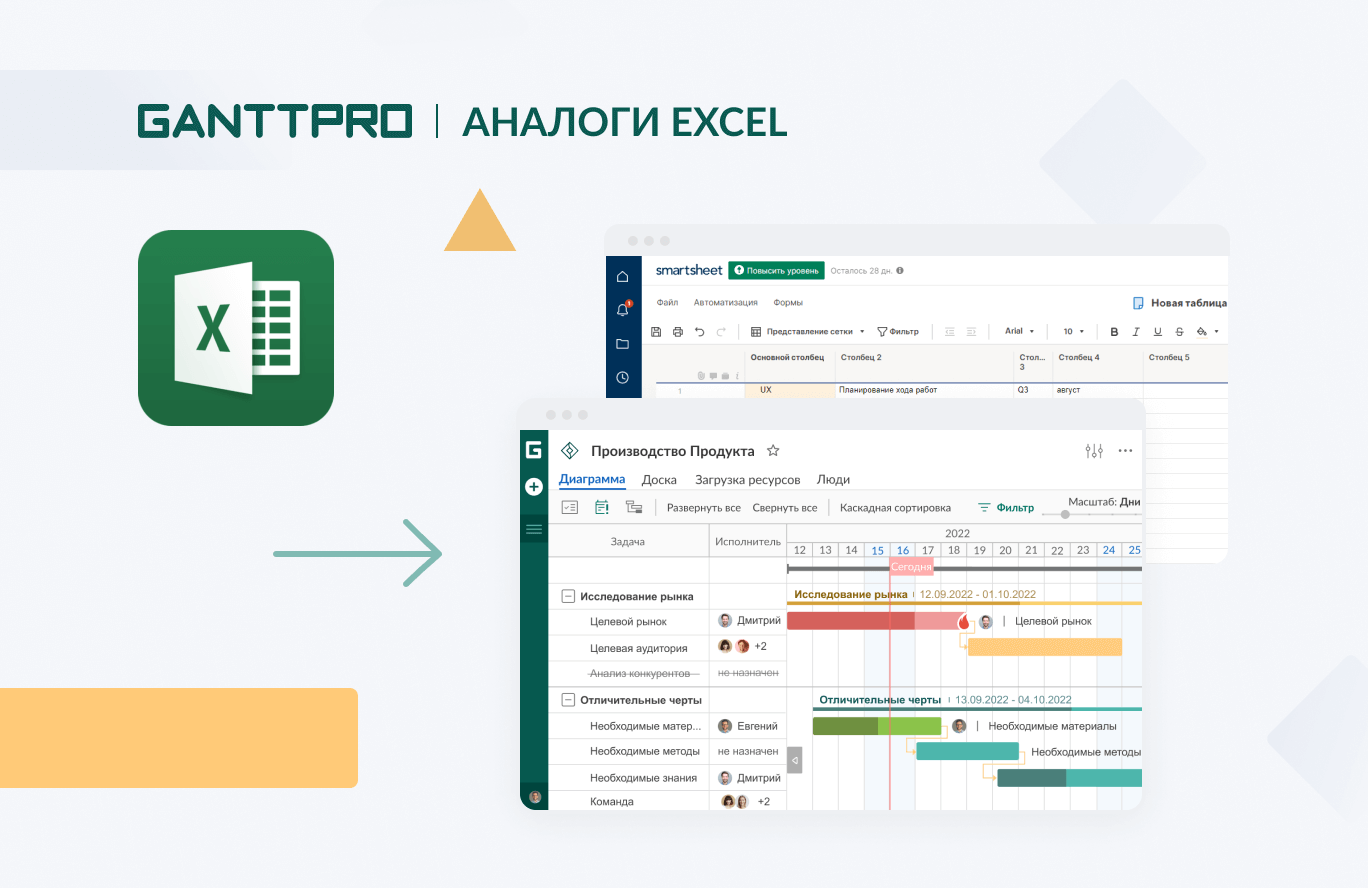Open the hamburger menu in GanttPRO sidebar
This screenshot has height=888, width=1368.
pos(534,529)
